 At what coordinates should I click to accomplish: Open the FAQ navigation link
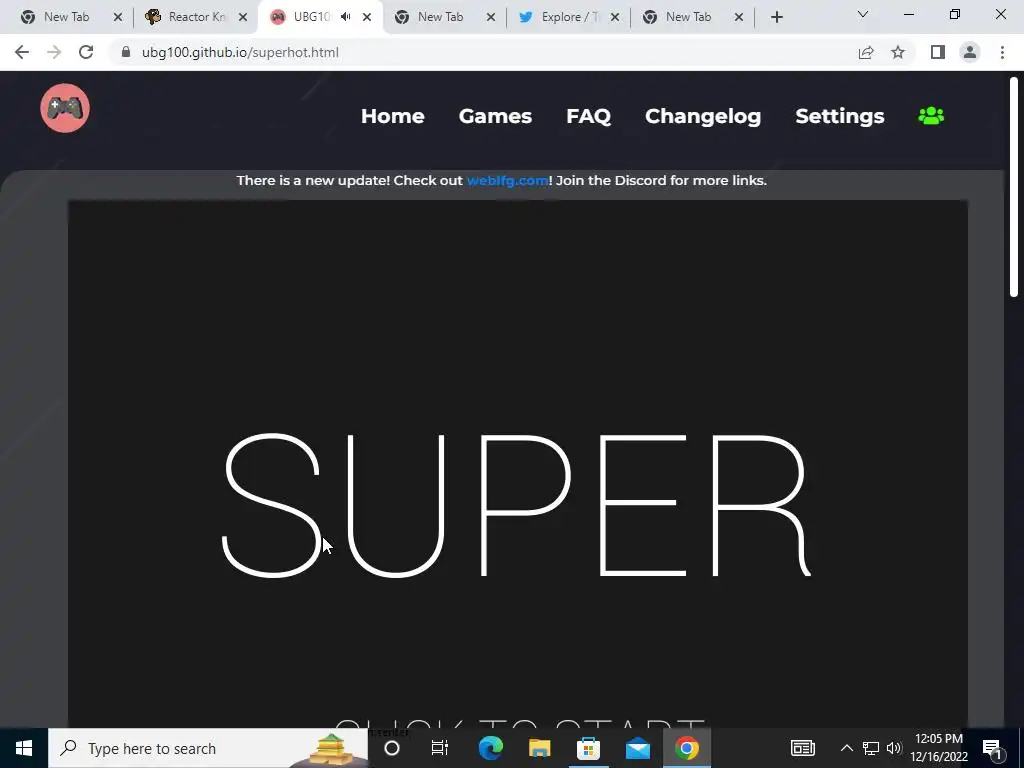(588, 116)
